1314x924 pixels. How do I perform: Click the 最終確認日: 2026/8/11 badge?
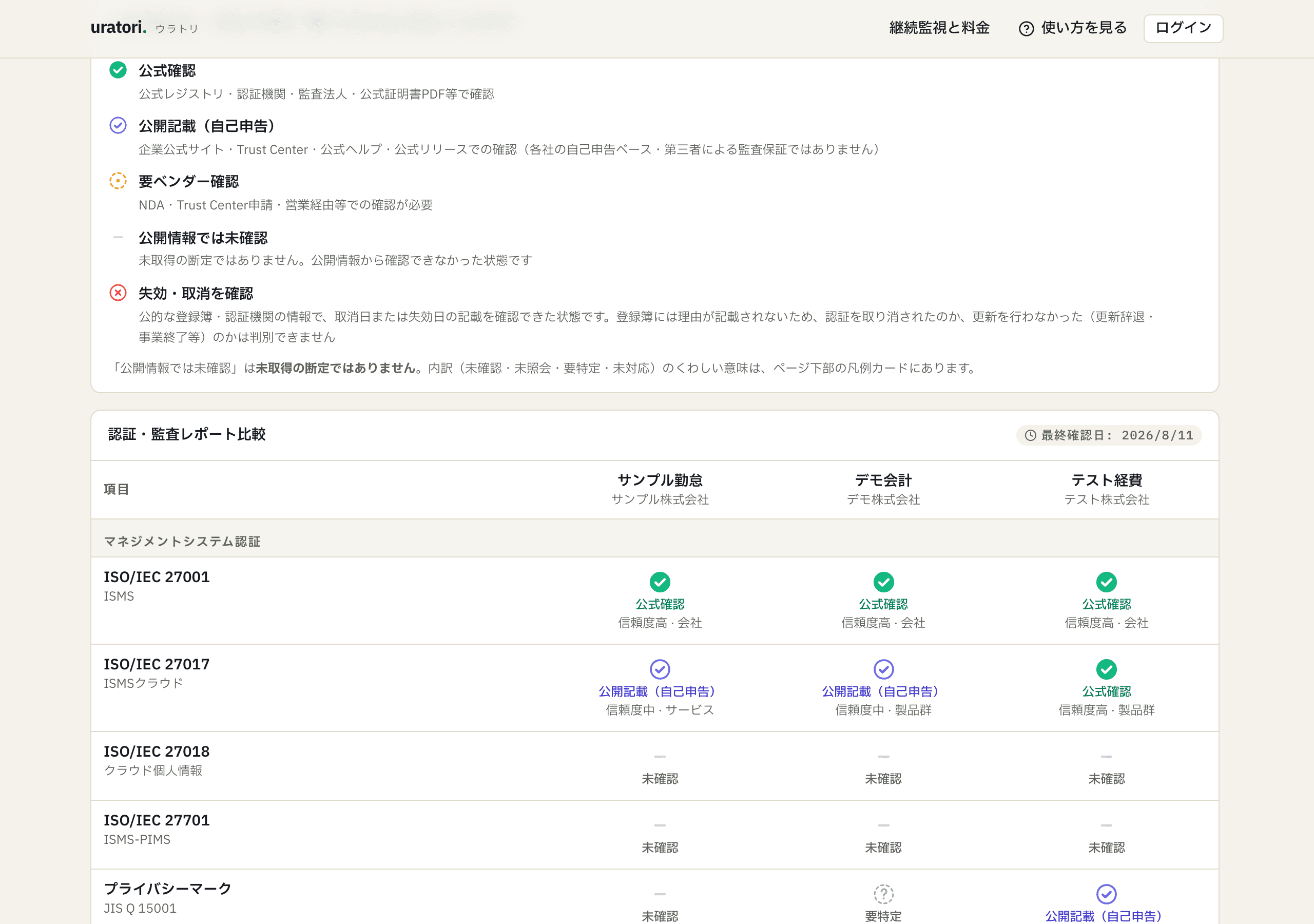pos(1109,435)
